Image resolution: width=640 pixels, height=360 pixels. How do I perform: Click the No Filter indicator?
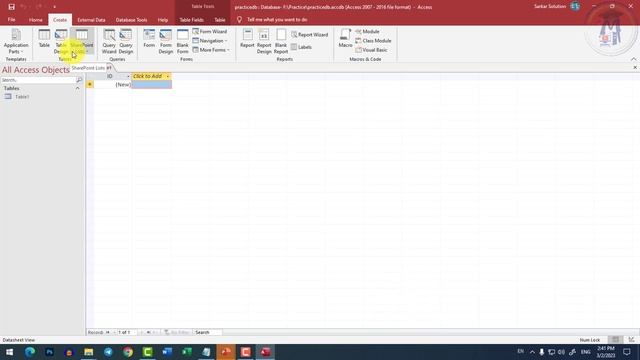click(x=177, y=332)
